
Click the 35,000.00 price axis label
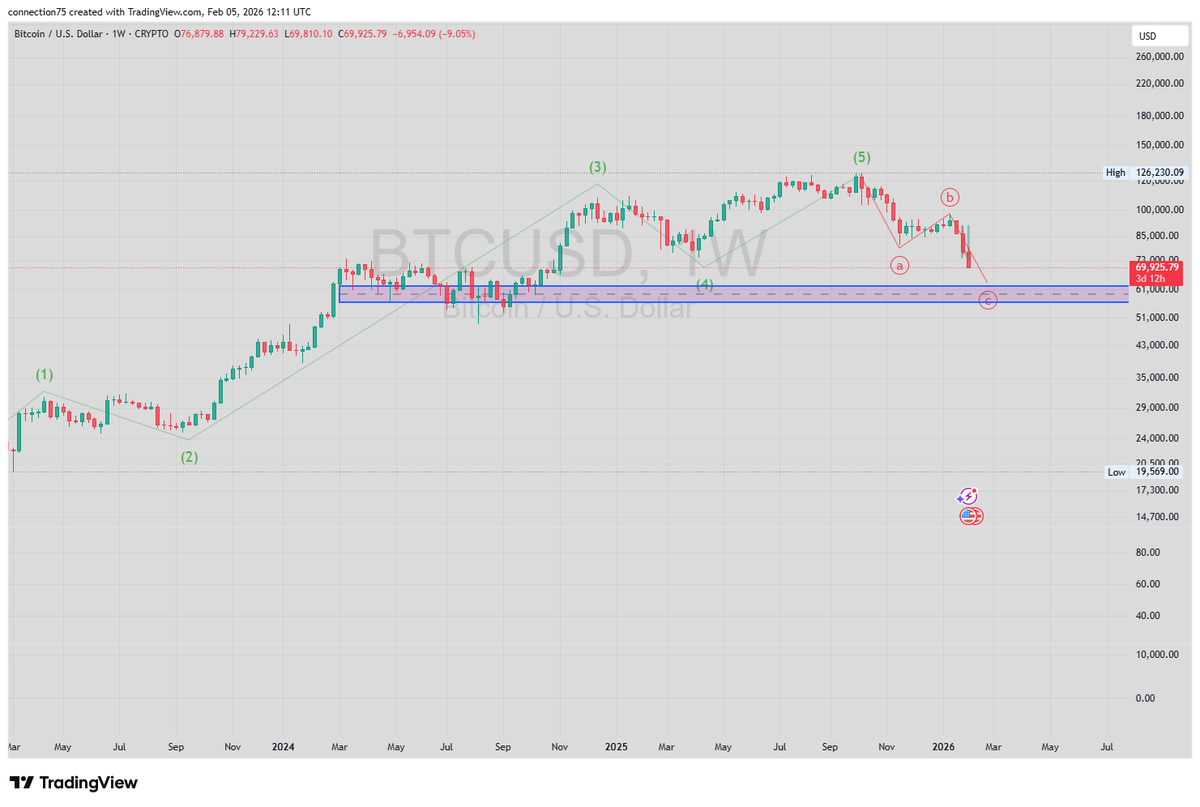[1158, 378]
